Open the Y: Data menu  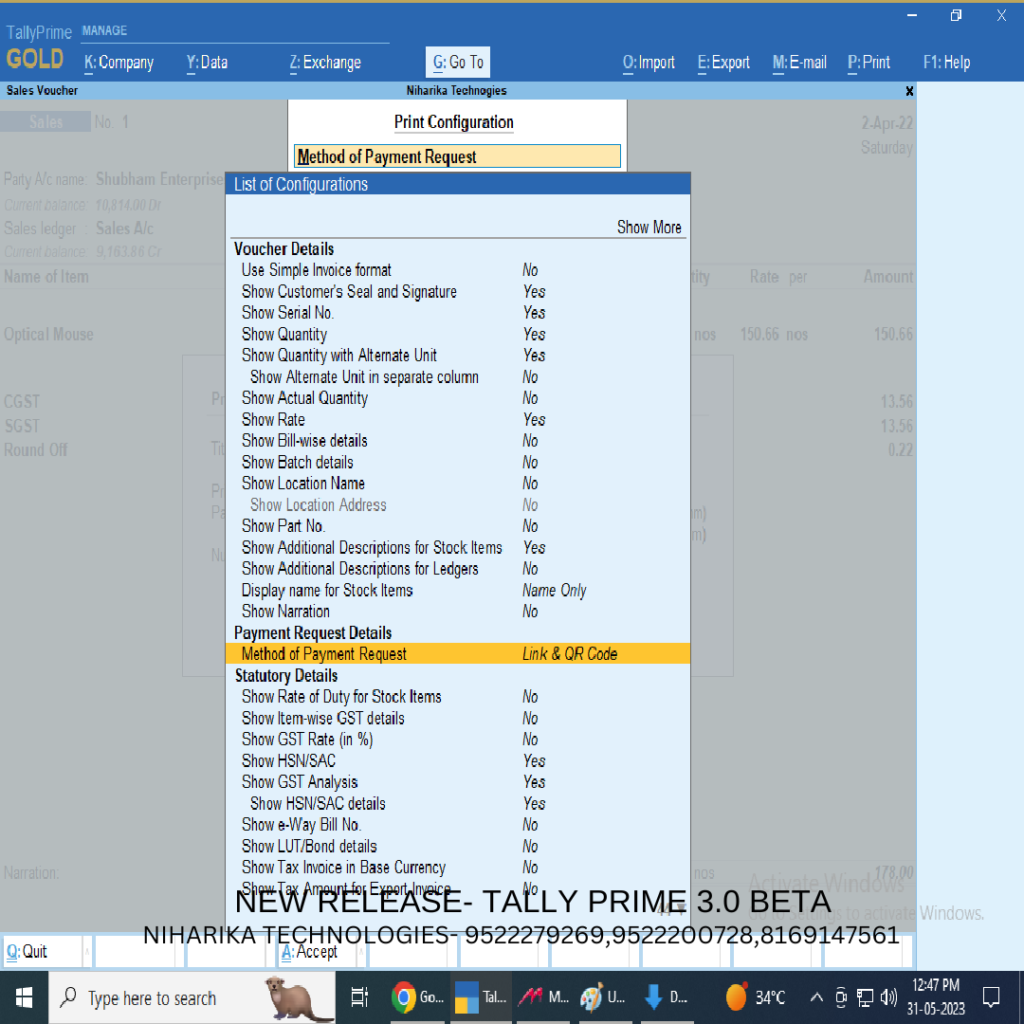pyautogui.click(x=206, y=63)
